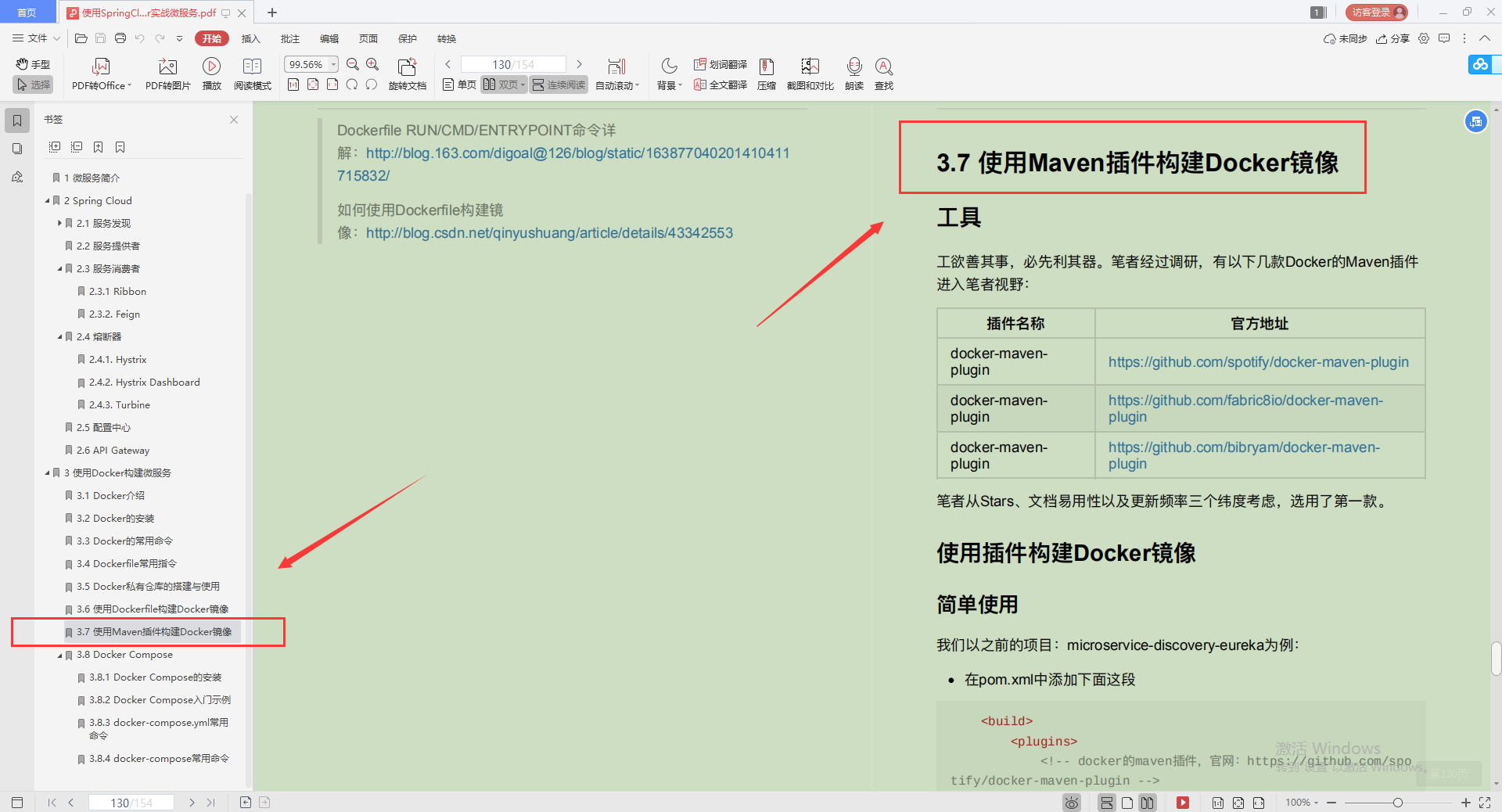Click the 访客登录 guest login button
The image size is (1502, 812).
point(1375,13)
